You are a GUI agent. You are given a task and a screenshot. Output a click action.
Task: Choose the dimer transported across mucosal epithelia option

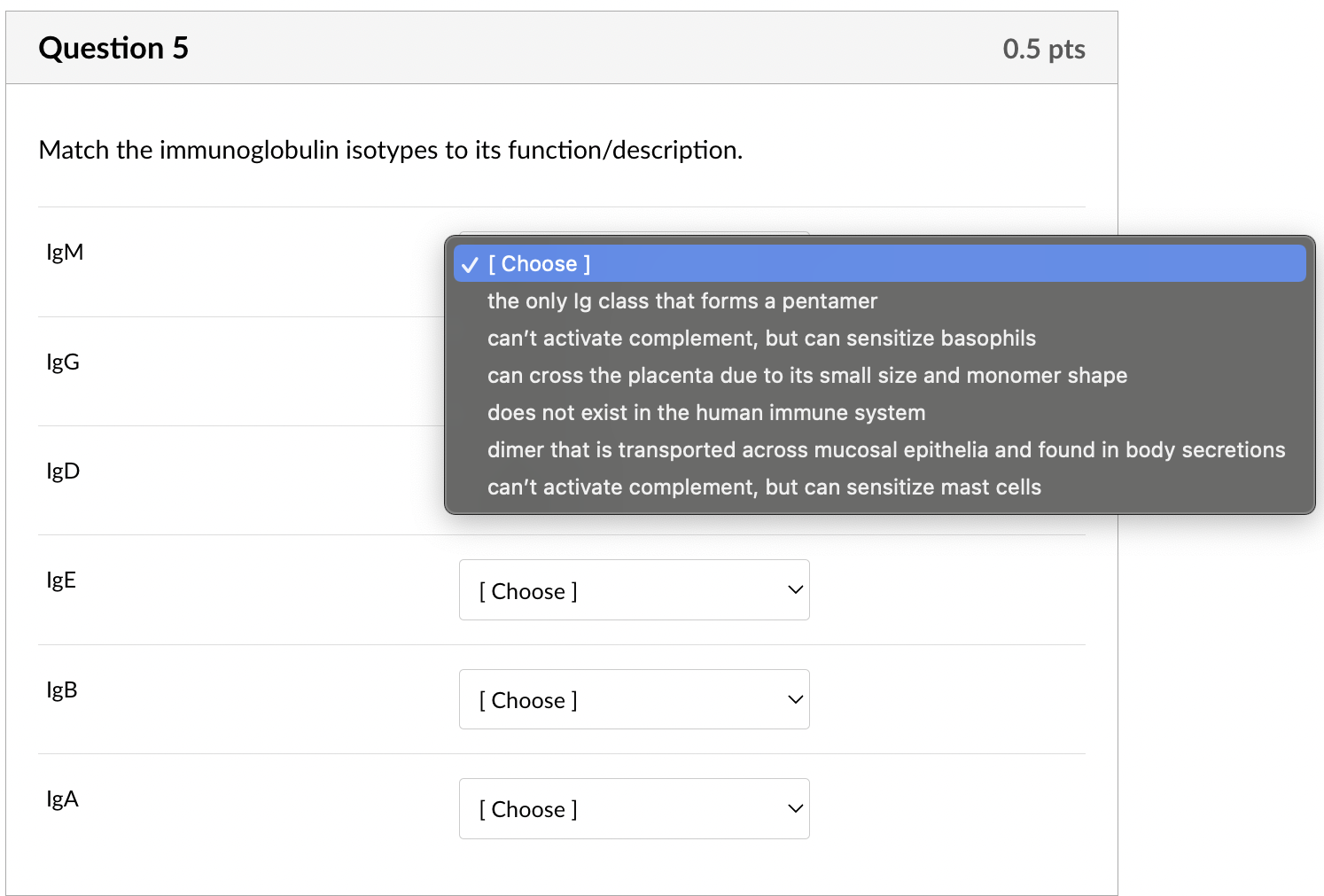[x=885, y=450]
